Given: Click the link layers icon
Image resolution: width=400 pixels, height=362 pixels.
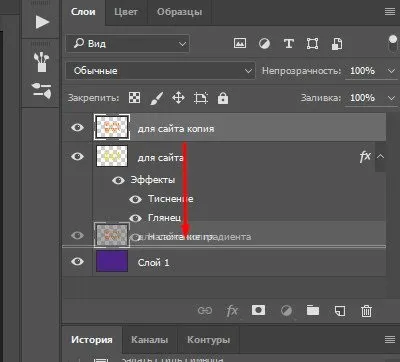Looking at the screenshot, I should [x=205, y=311].
